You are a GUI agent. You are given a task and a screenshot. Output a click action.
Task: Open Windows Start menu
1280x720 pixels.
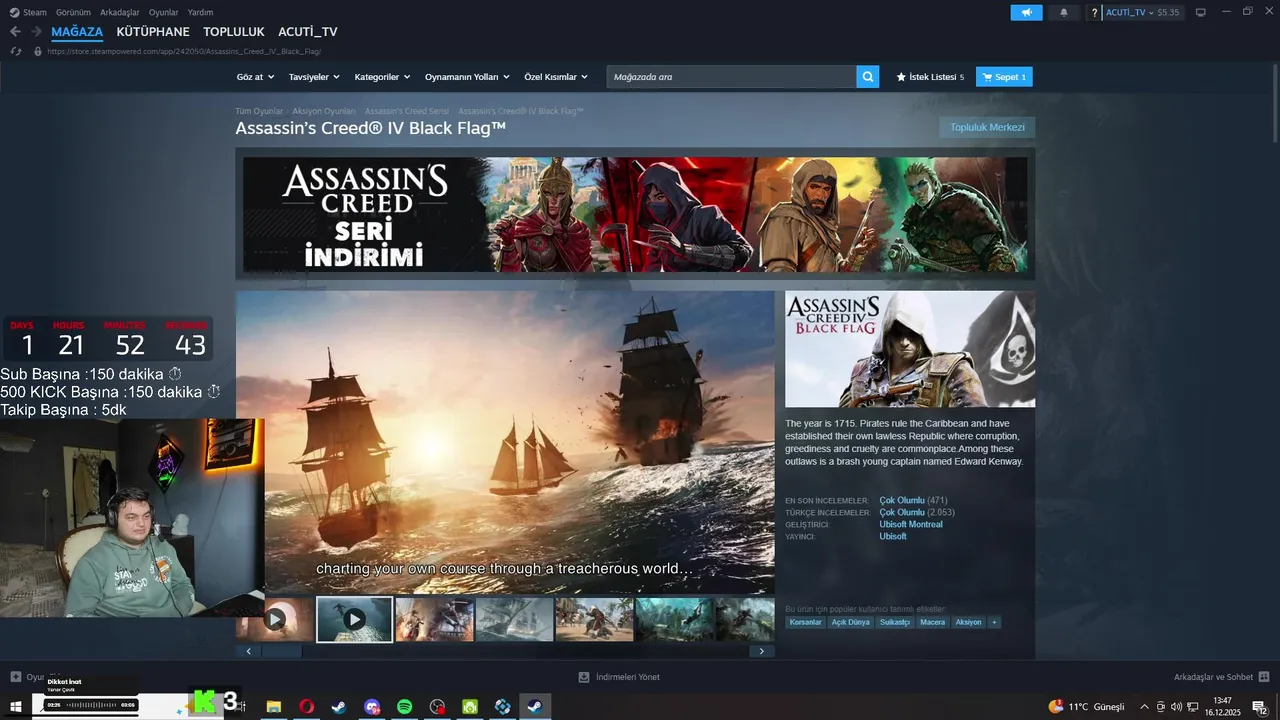16,707
